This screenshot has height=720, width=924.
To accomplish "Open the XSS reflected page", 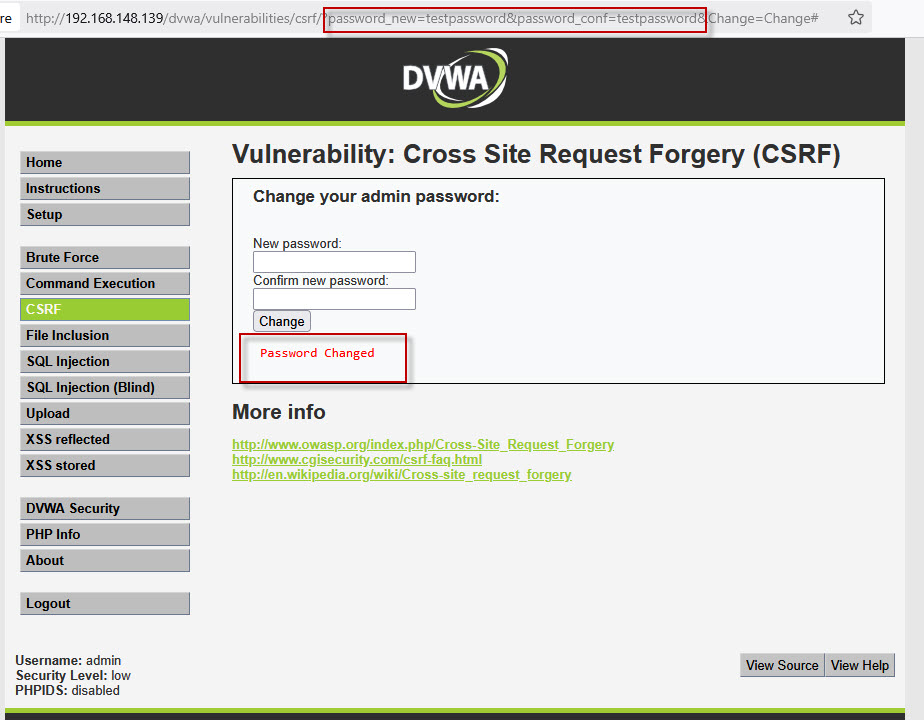I will point(105,440).
